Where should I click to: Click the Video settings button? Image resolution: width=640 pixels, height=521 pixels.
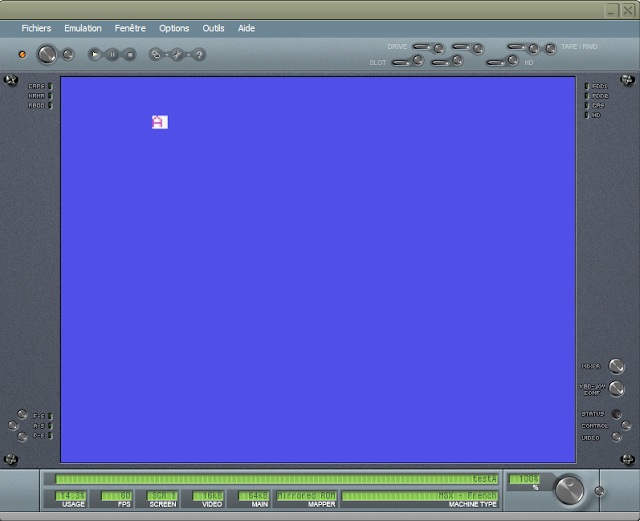(x=616, y=438)
